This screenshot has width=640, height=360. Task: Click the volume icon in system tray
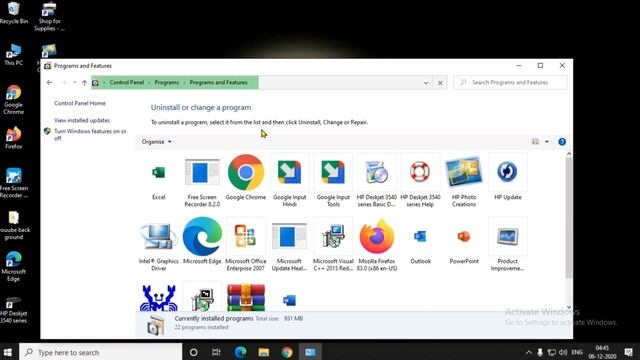(563, 352)
